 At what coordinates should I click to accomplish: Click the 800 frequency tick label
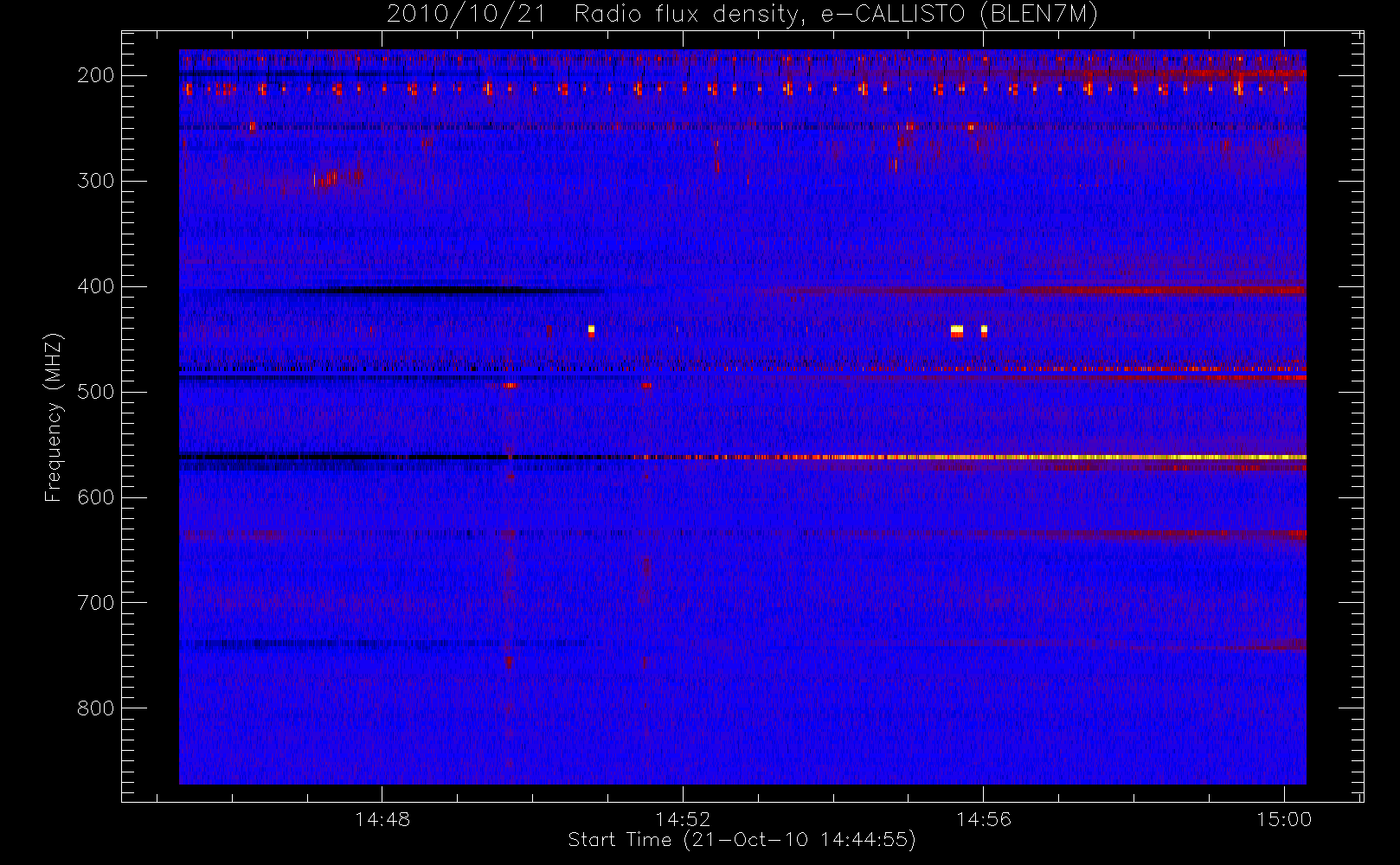[96, 708]
